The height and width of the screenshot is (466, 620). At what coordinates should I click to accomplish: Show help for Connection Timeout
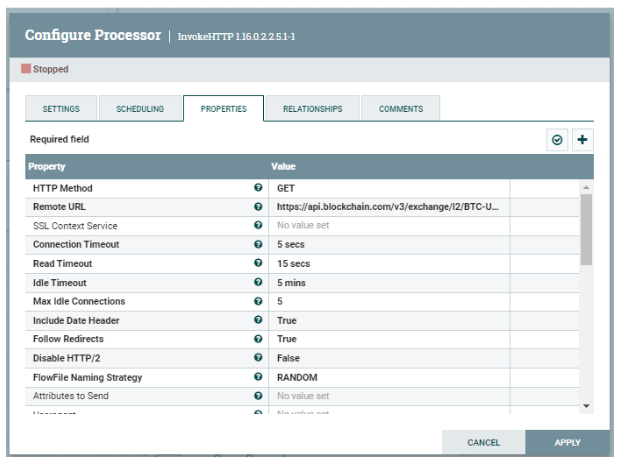click(x=258, y=244)
